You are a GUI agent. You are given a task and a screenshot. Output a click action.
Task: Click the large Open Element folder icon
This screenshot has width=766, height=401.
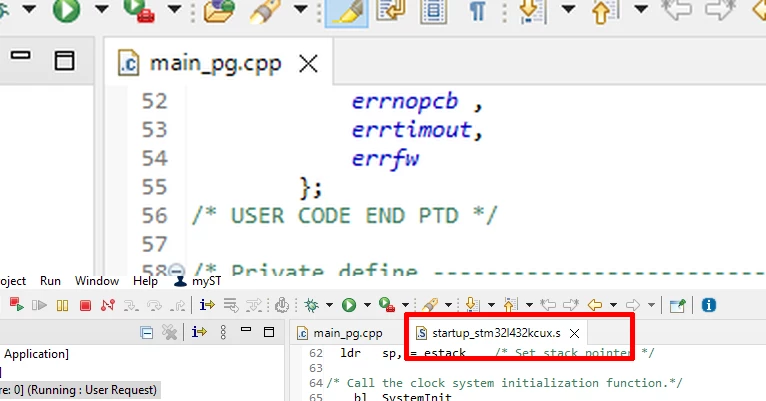(x=219, y=11)
